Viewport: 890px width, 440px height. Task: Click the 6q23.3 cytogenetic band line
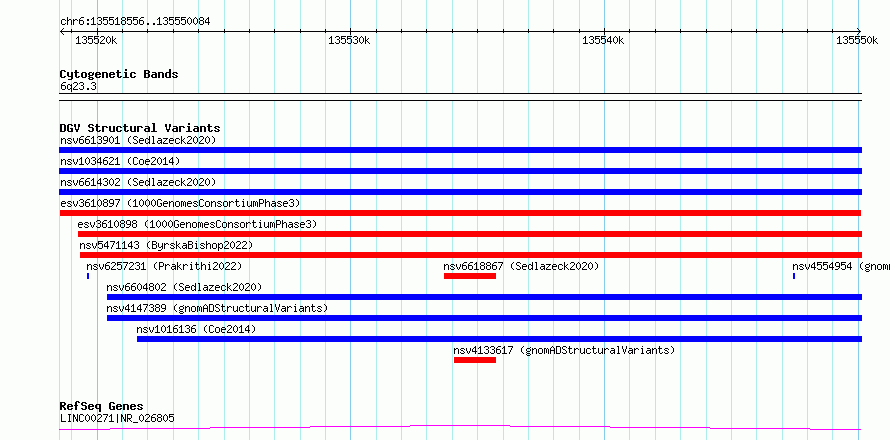[460, 97]
